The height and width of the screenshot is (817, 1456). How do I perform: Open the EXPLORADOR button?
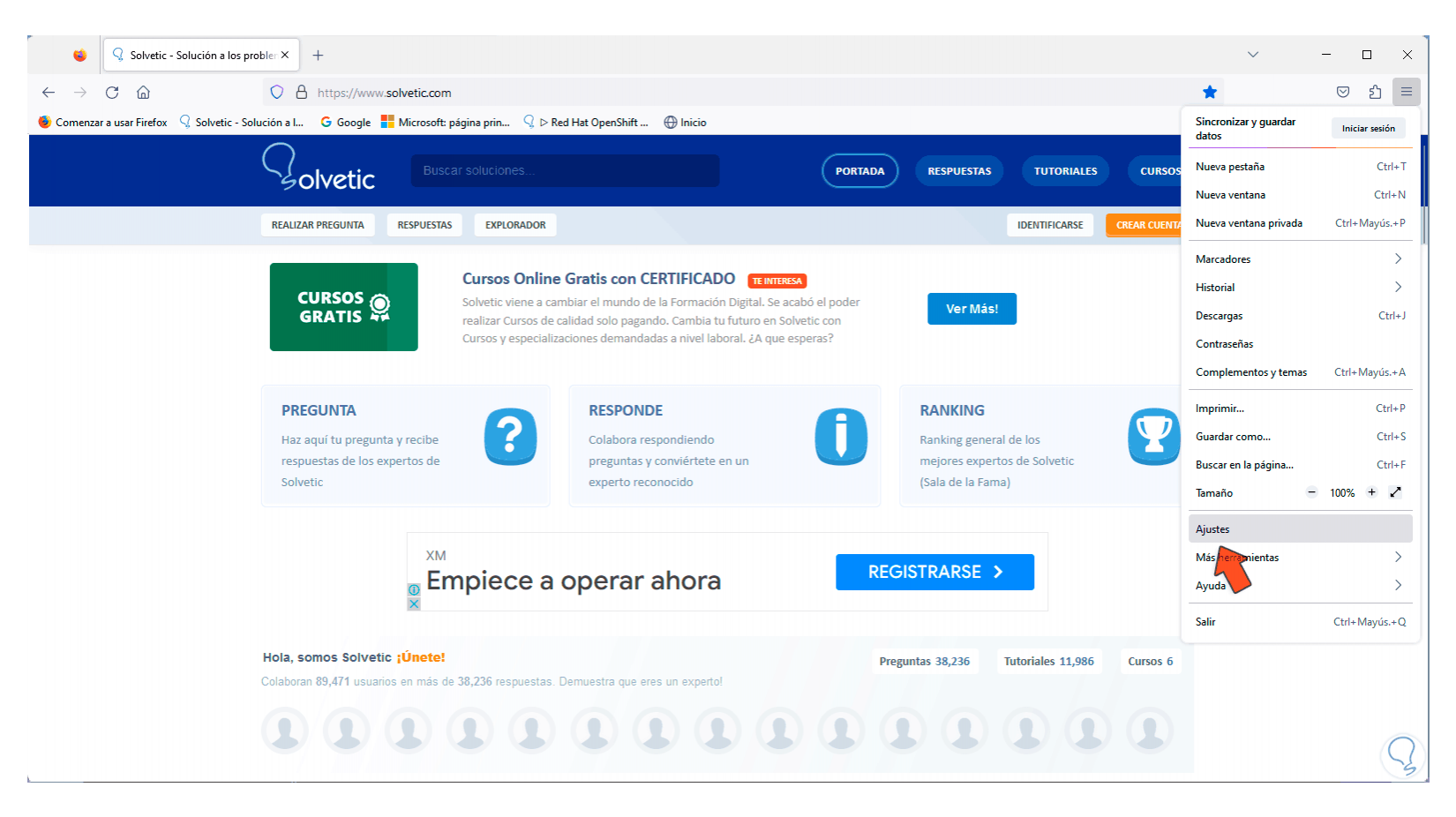click(515, 225)
